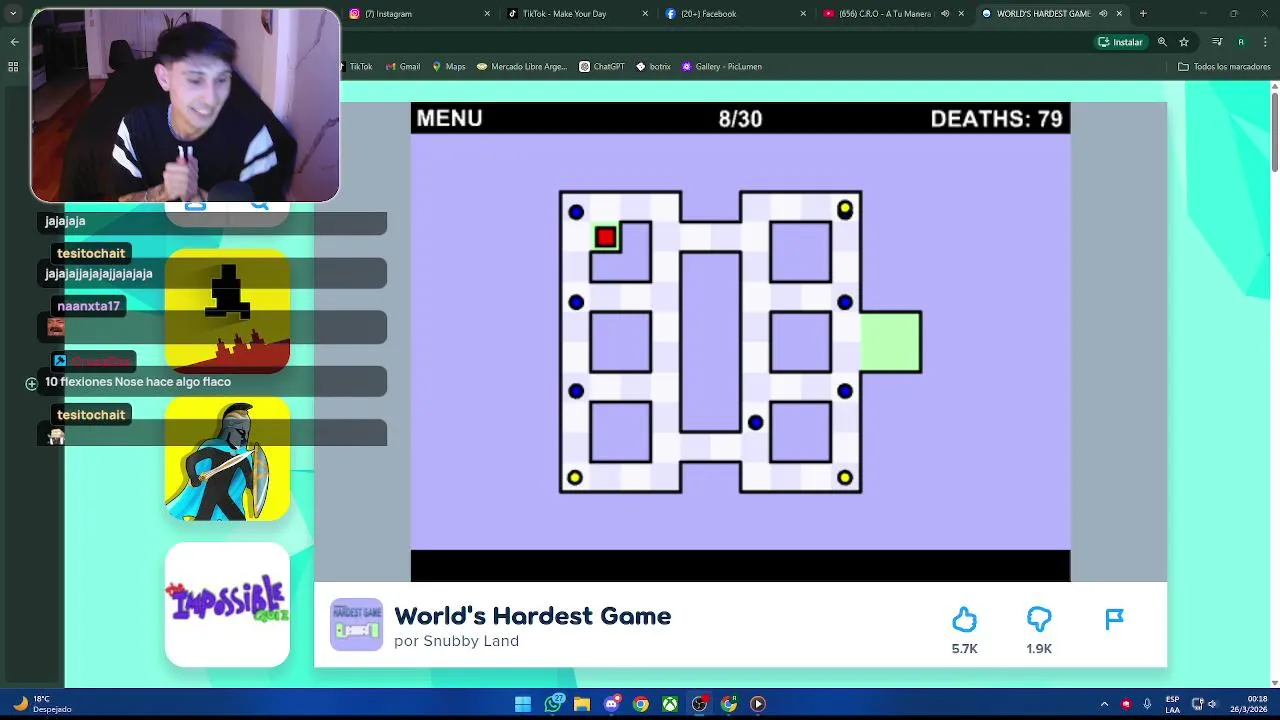Open the Impossible Quiz game thumbnail
The image size is (1280, 720).
tap(227, 605)
